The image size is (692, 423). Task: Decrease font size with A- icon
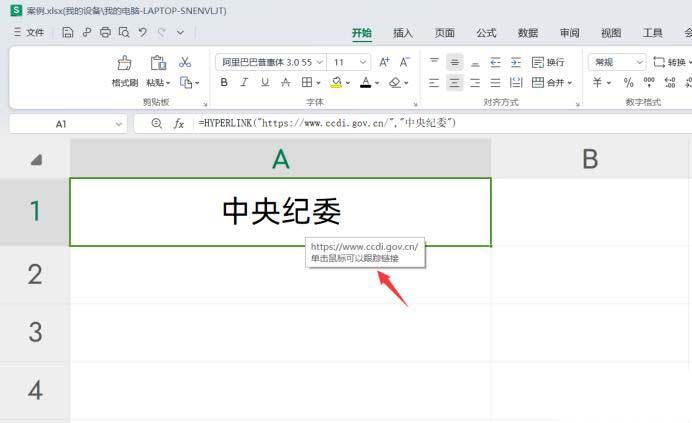point(405,62)
